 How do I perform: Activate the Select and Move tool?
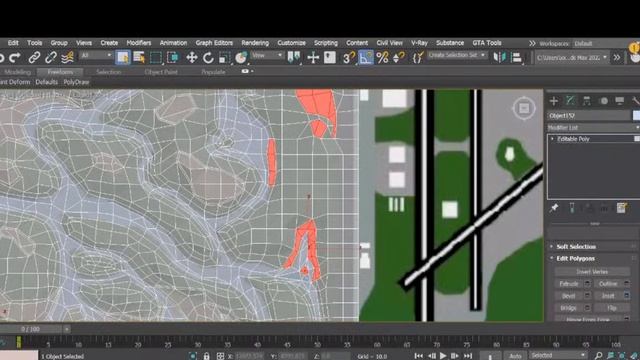click(191, 58)
